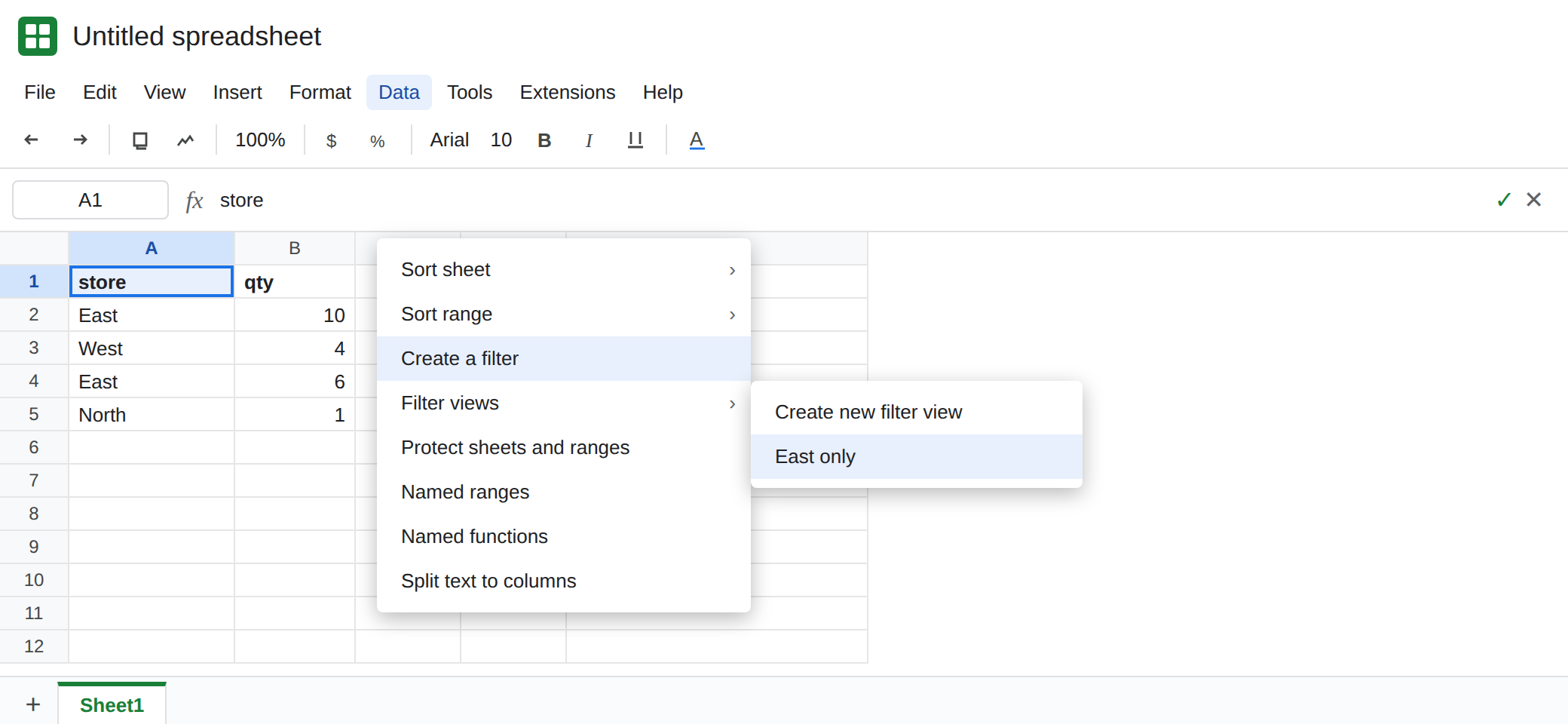Viewport: 1568px width, 724px height.
Task: Open the Help menu
Action: click(663, 93)
